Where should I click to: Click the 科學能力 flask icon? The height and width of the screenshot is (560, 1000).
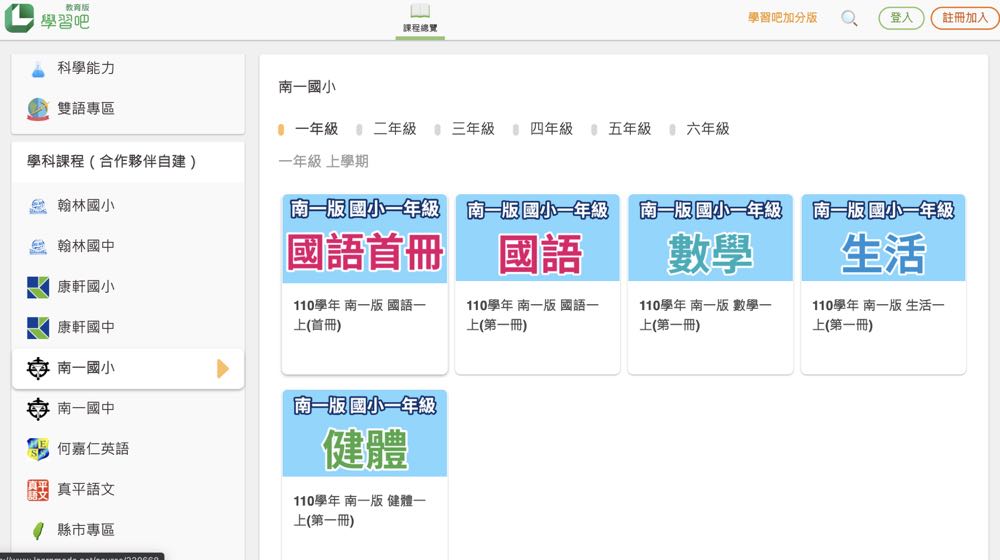[38, 69]
